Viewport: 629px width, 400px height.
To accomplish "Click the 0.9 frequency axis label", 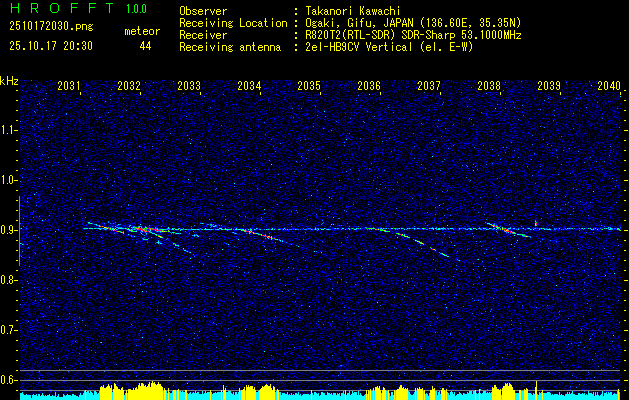I will 7,230.
